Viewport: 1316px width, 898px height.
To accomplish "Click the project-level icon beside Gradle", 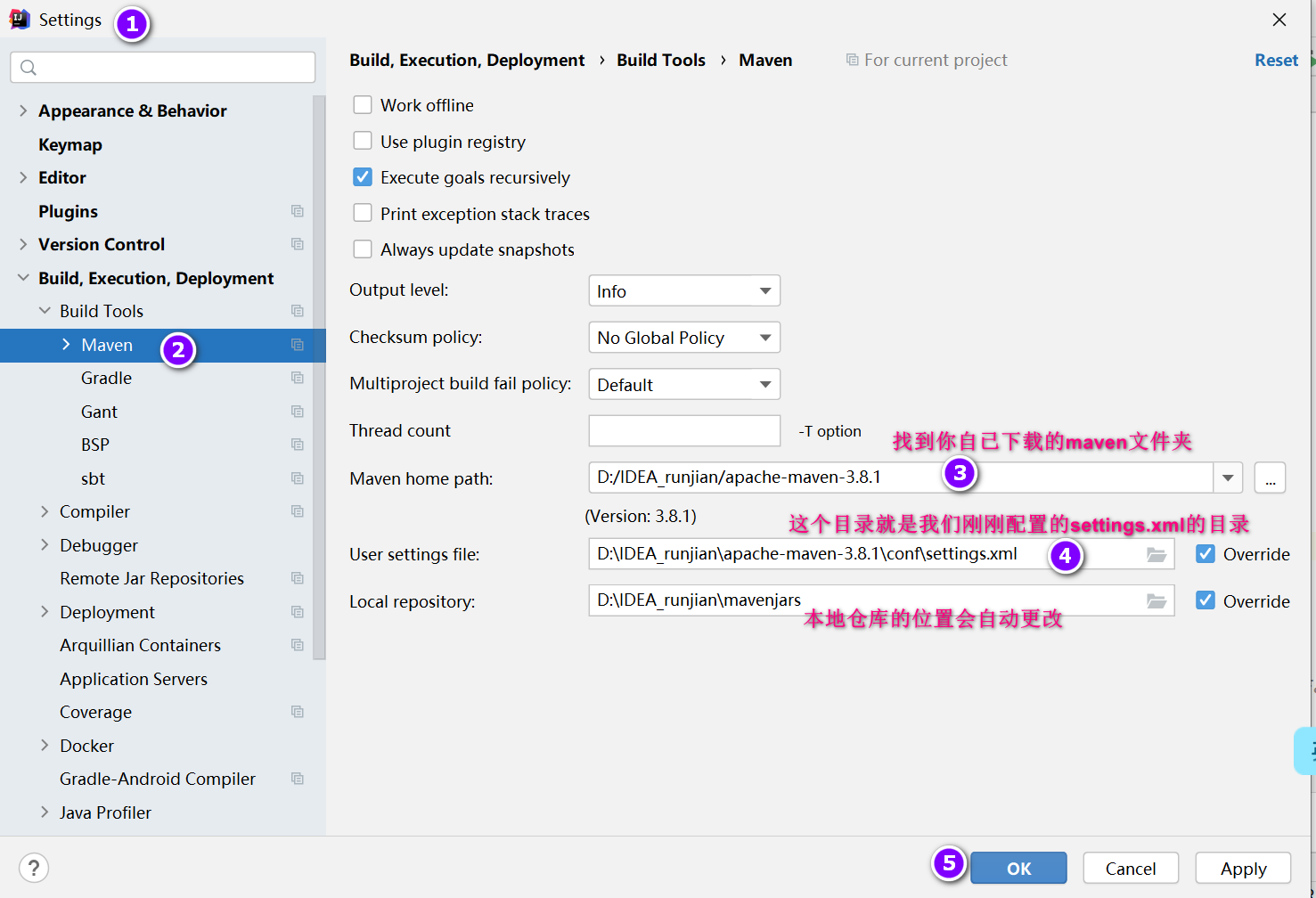I will 298,378.
